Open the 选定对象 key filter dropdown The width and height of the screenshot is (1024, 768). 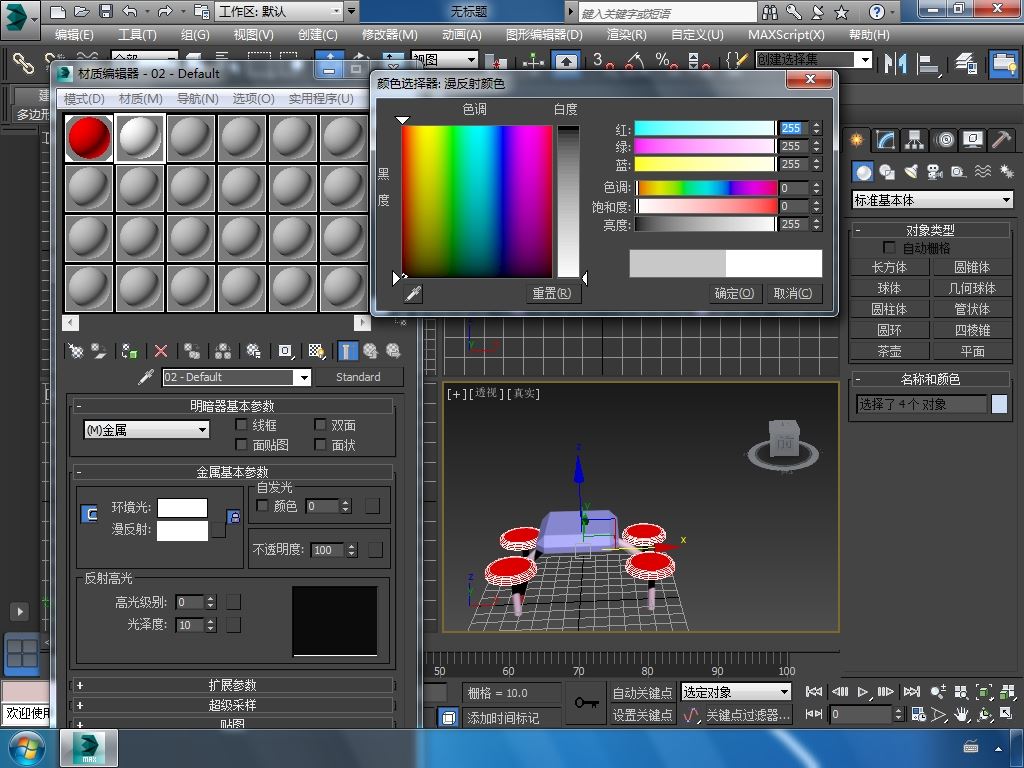click(x=736, y=692)
